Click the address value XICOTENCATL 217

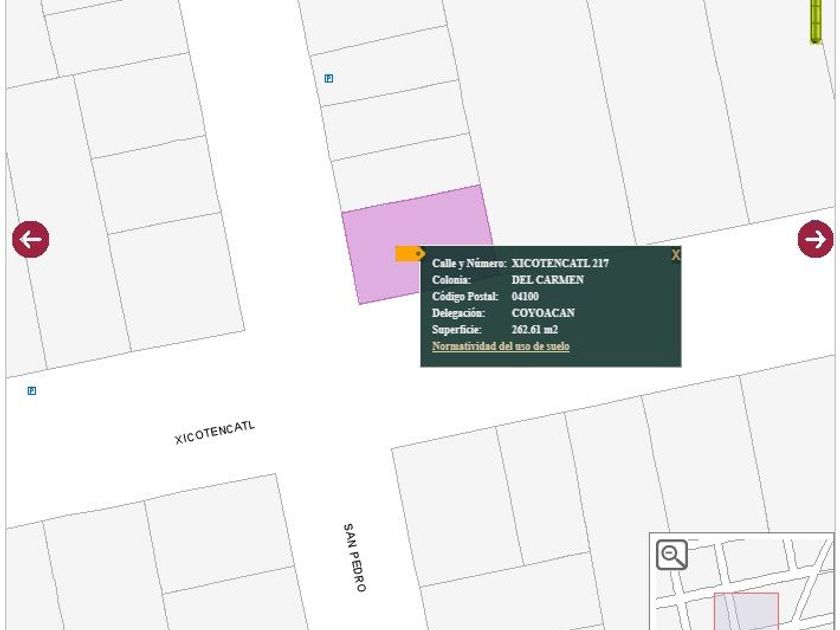(x=560, y=263)
